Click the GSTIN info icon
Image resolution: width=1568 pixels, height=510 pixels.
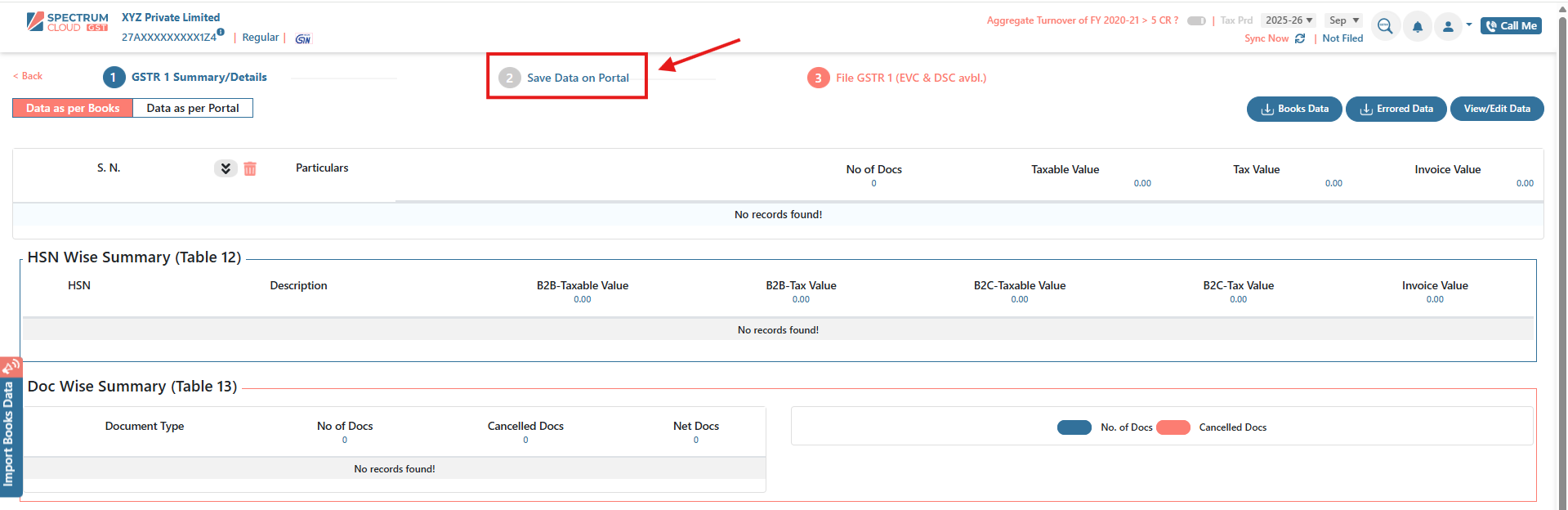[x=221, y=32]
